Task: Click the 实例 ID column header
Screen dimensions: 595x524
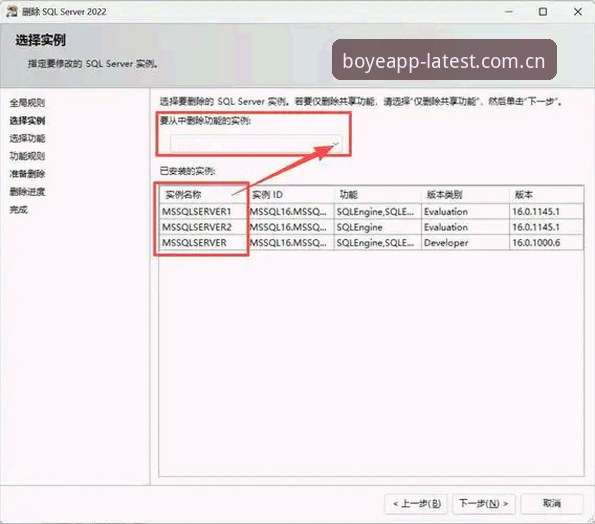Action: pyautogui.click(x=291, y=195)
